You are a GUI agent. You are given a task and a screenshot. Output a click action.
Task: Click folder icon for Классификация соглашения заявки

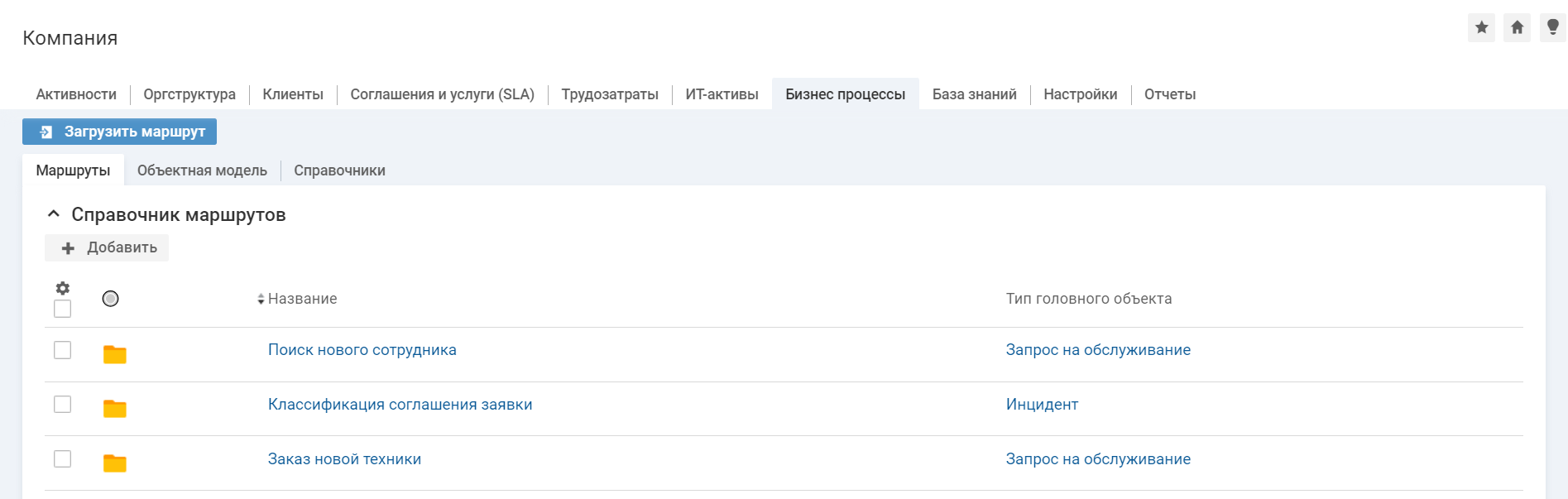pyautogui.click(x=114, y=409)
